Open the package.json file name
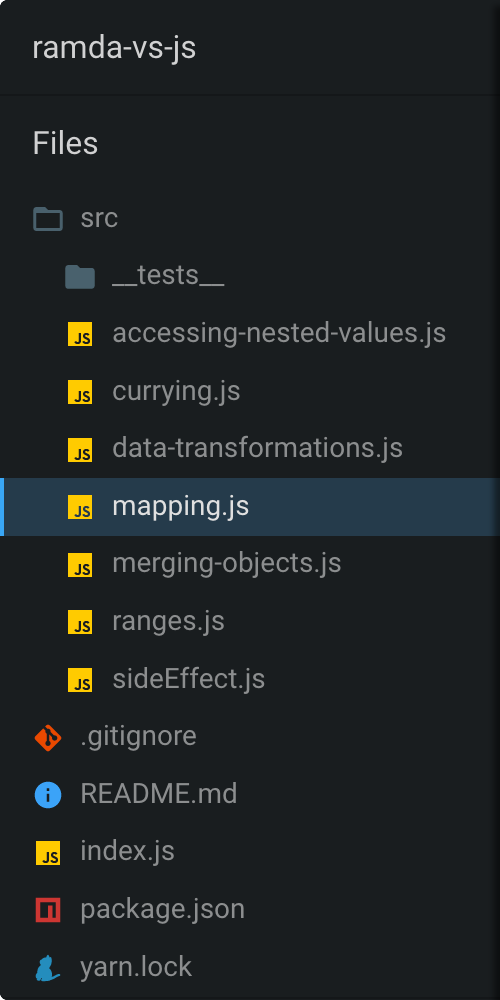Screen dimensions: 500x1000 click(x=163, y=910)
